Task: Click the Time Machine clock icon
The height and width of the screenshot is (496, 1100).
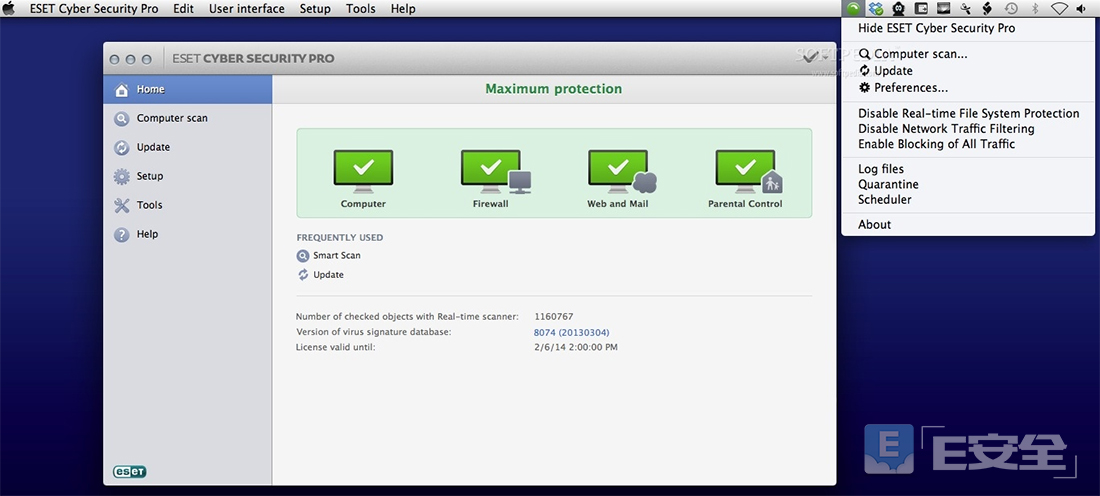Action: 1011,8
